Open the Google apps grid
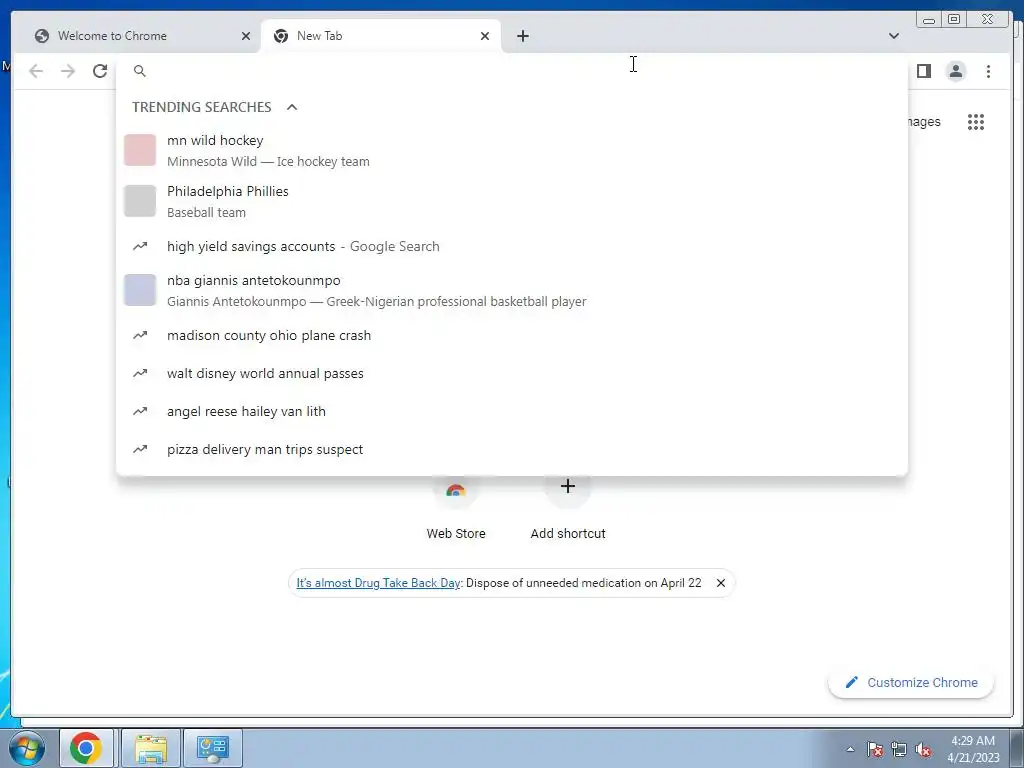The image size is (1024, 768). (x=976, y=122)
